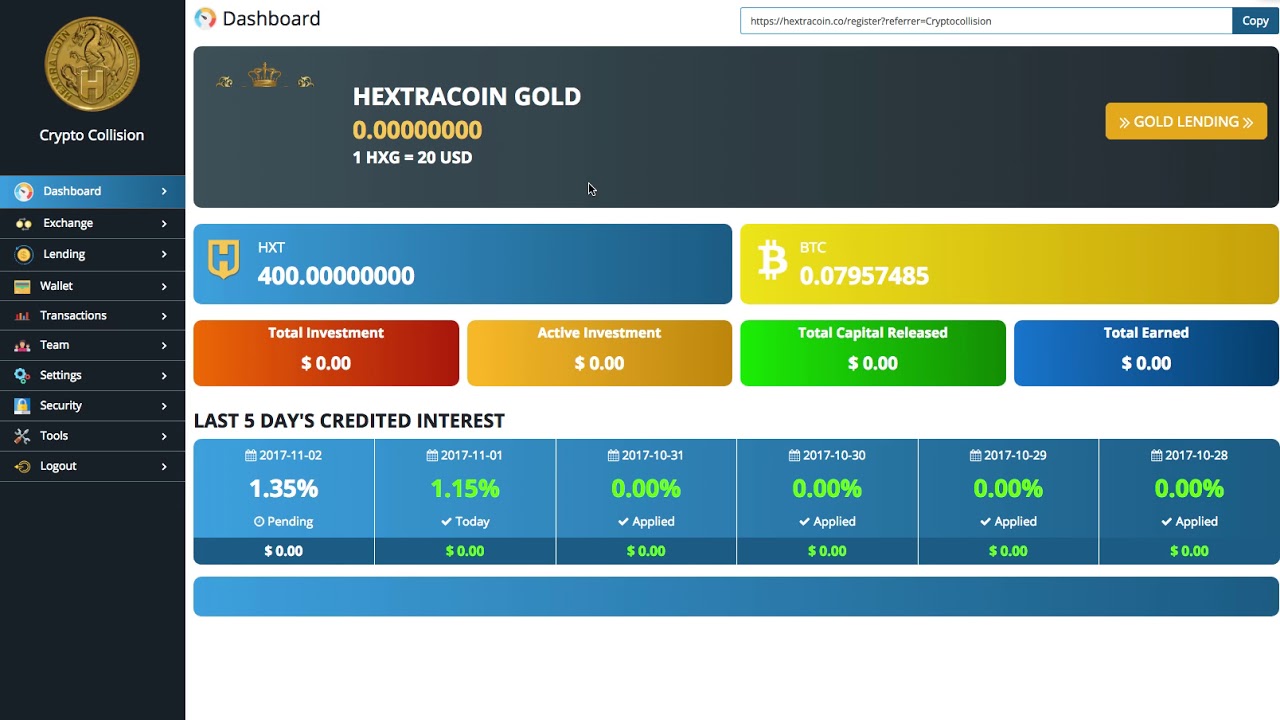Select the Security label in sidebar
The height and width of the screenshot is (720, 1280).
point(61,406)
